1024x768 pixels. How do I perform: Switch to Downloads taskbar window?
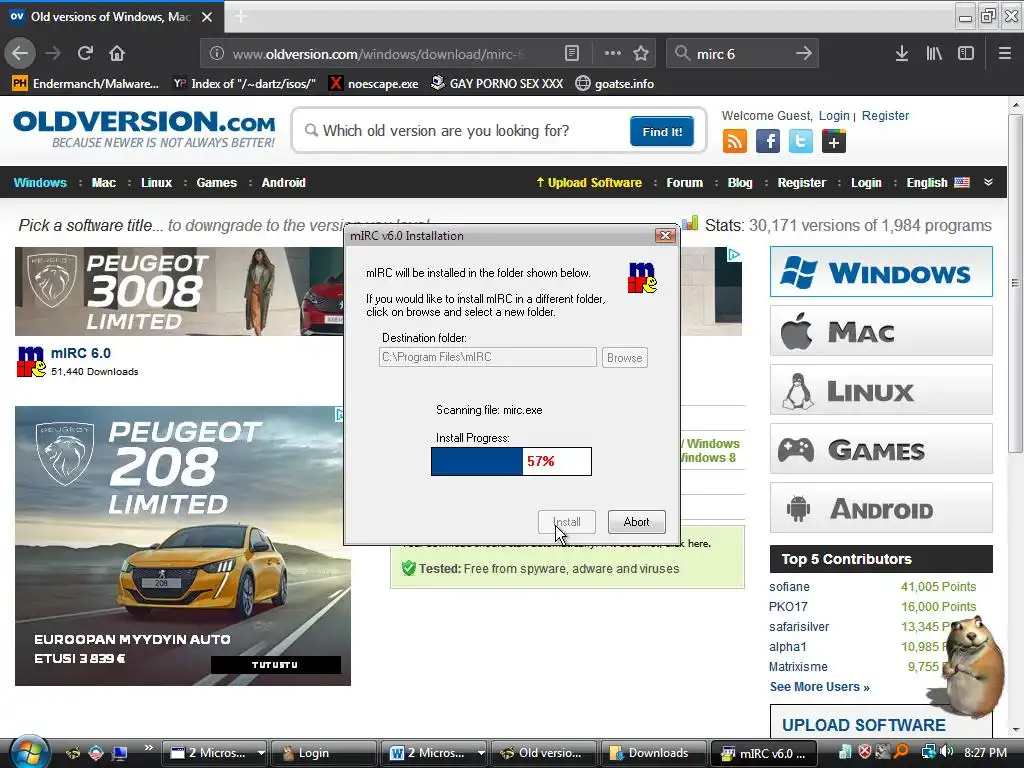pos(652,753)
